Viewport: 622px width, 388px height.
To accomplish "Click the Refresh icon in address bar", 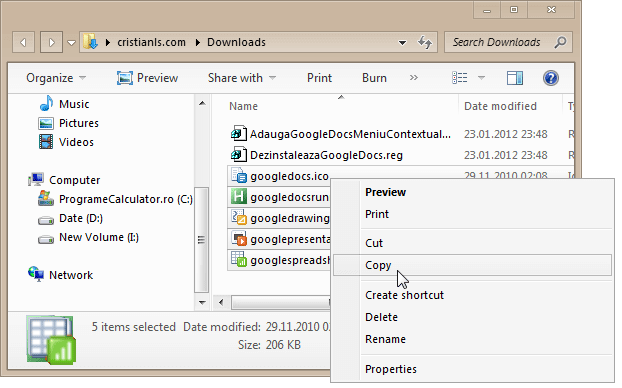I will pos(425,42).
